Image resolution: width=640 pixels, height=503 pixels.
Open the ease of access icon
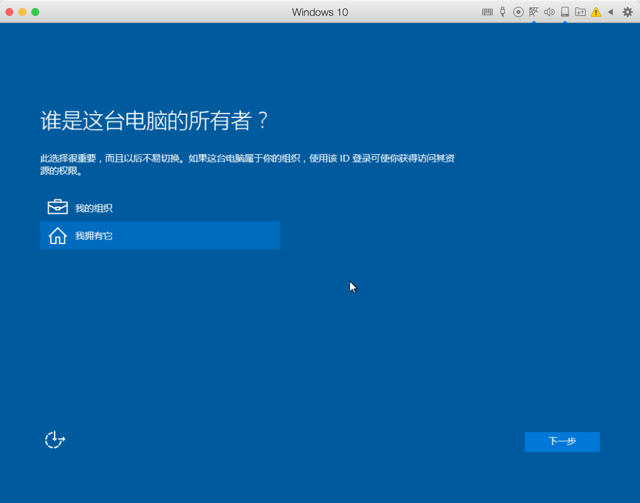(x=55, y=440)
